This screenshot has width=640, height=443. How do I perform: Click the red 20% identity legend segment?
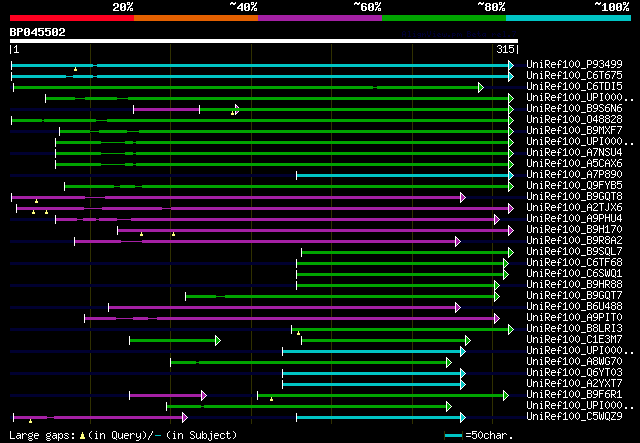click(x=72, y=18)
